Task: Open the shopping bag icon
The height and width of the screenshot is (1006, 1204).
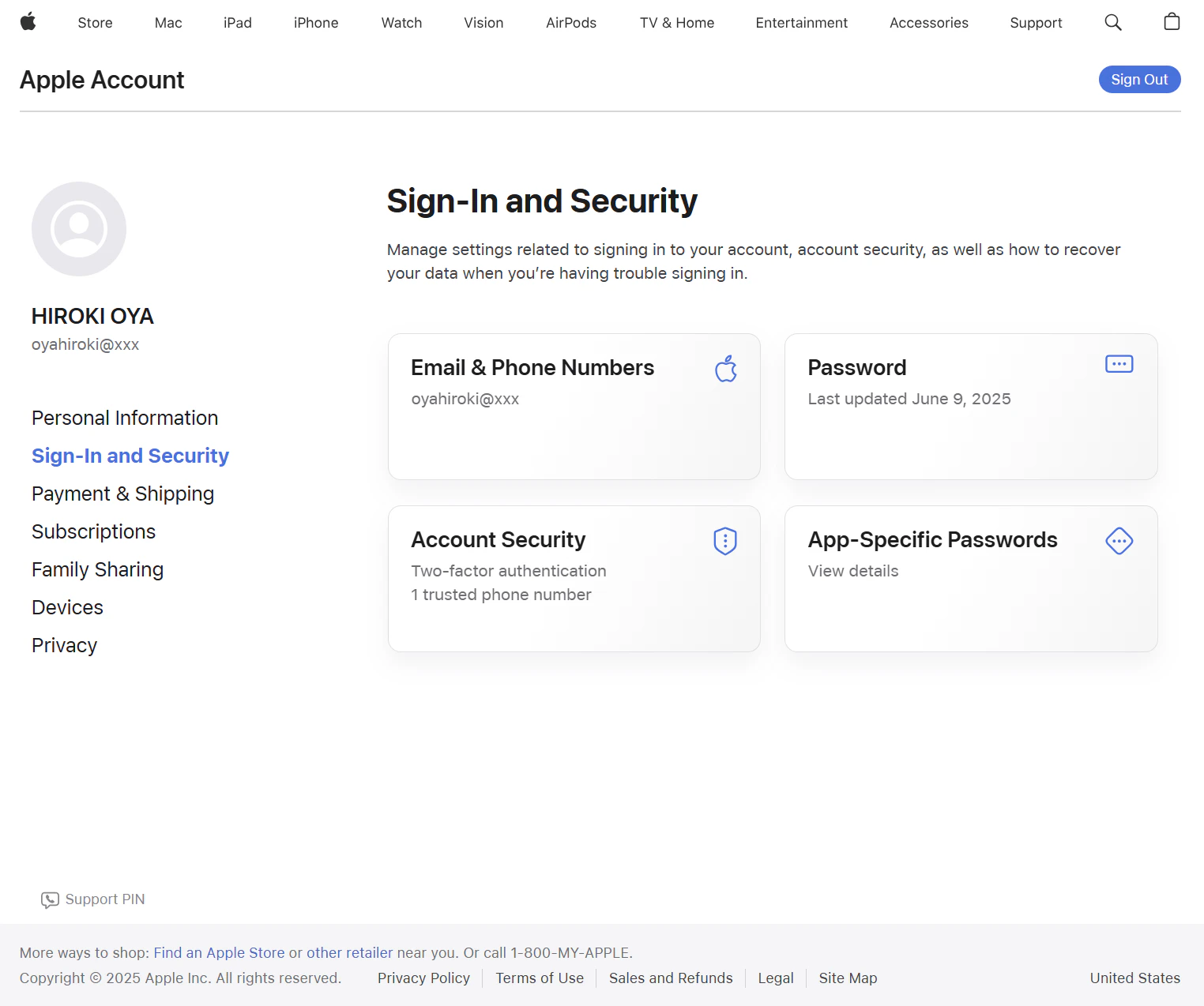Action: click(x=1172, y=22)
